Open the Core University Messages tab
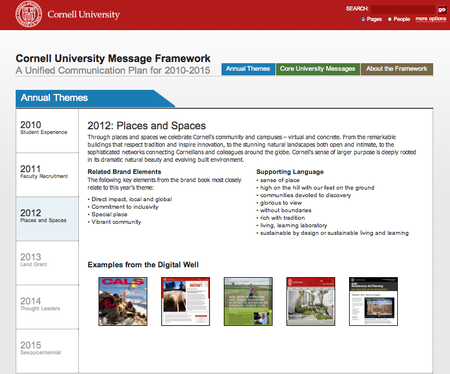450x374 pixels. tap(318, 69)
